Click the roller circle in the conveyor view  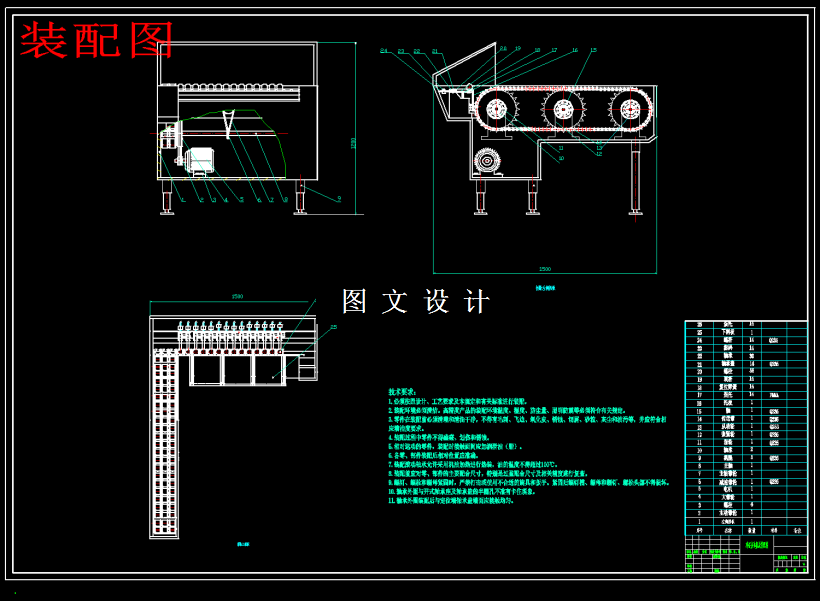pos(563,108)
